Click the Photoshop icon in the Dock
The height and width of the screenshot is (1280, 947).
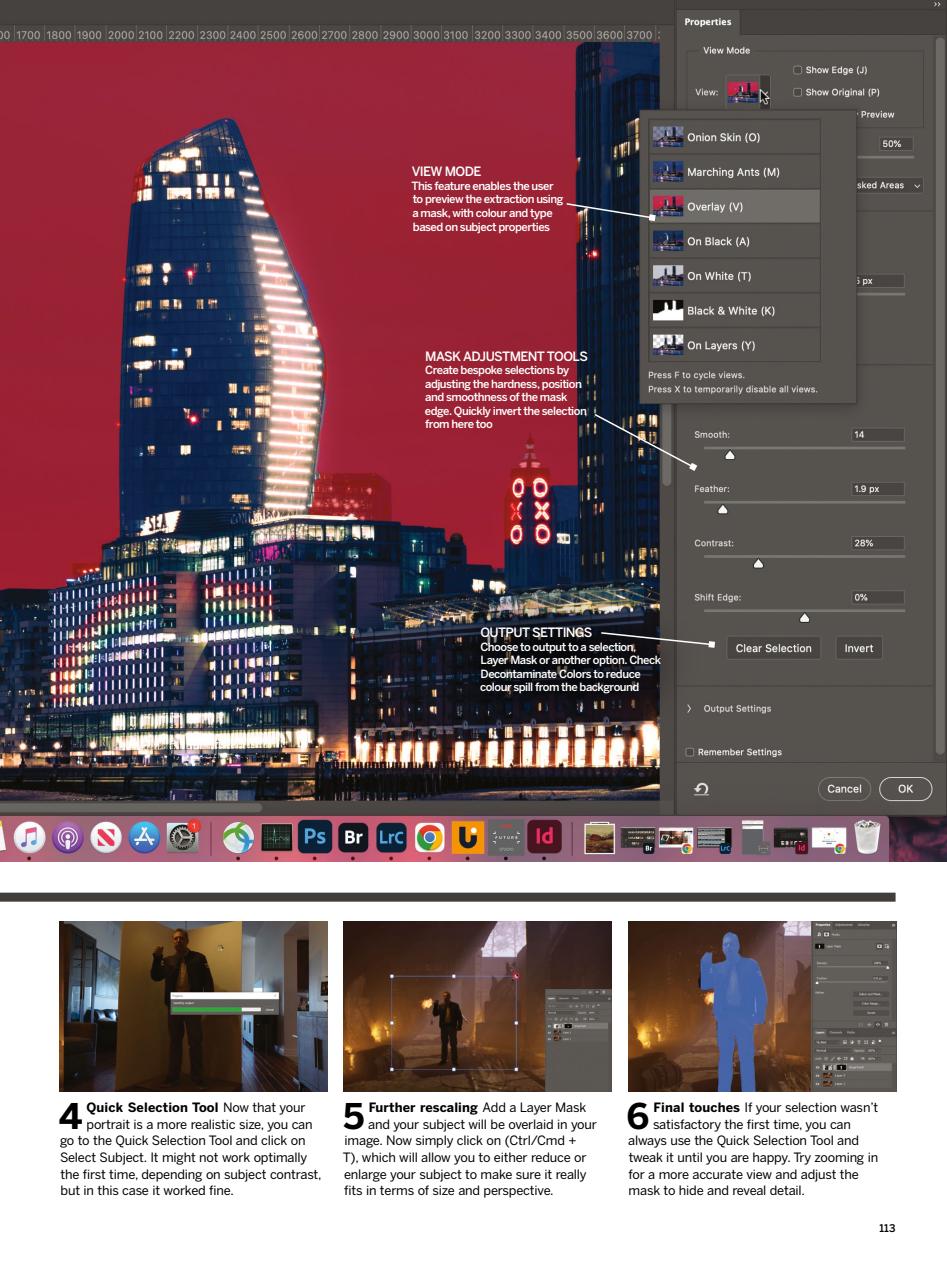314,836
